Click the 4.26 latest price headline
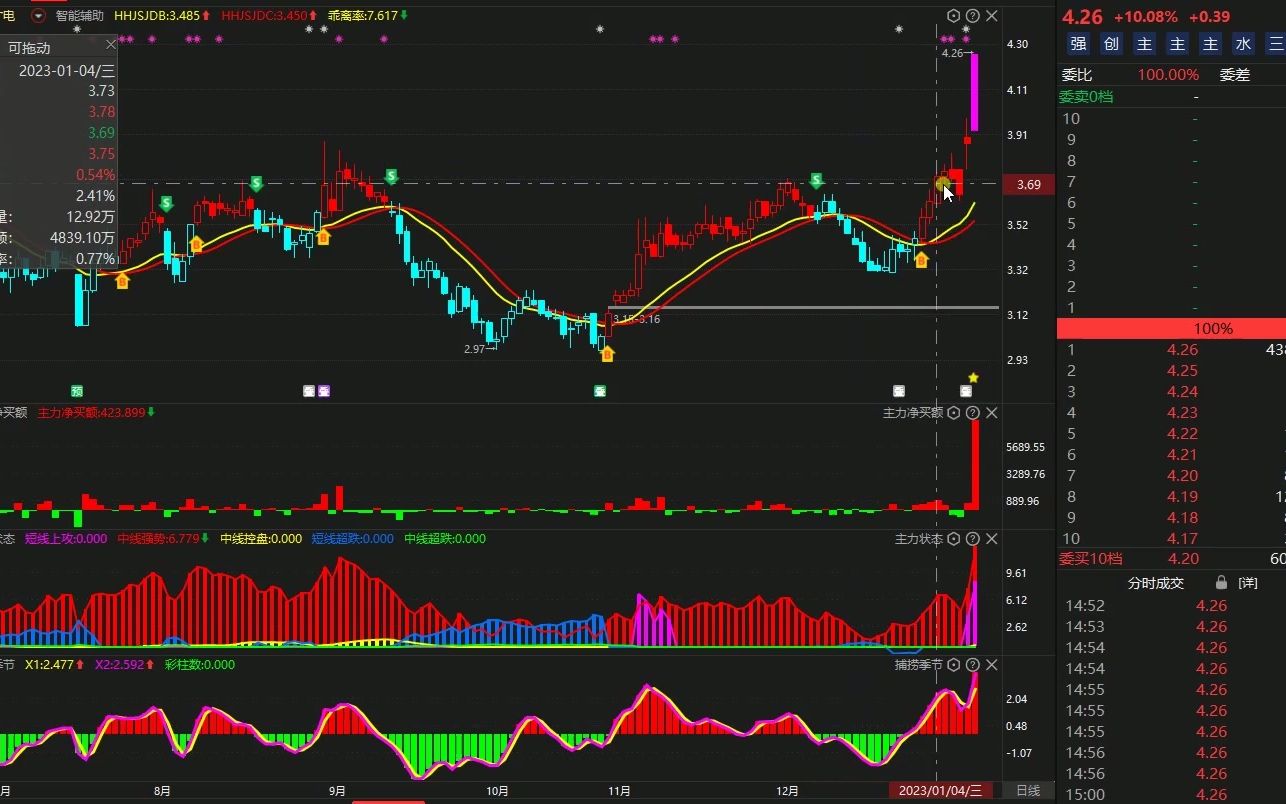This screenshot has height=804, width=1286. click(x=1082, y=17)
